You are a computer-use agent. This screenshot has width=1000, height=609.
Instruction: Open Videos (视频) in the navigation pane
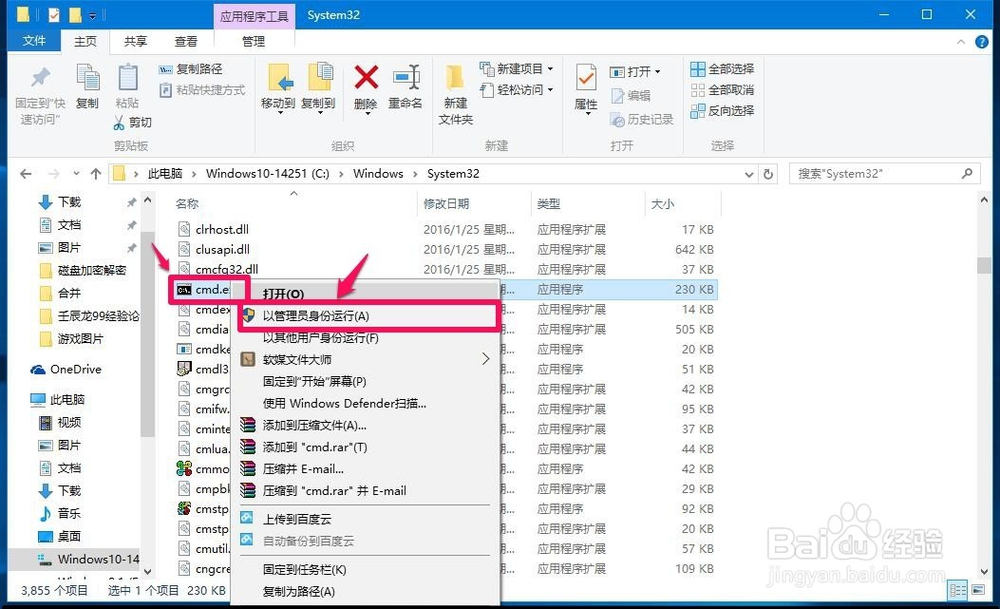[x=60, y=422]
